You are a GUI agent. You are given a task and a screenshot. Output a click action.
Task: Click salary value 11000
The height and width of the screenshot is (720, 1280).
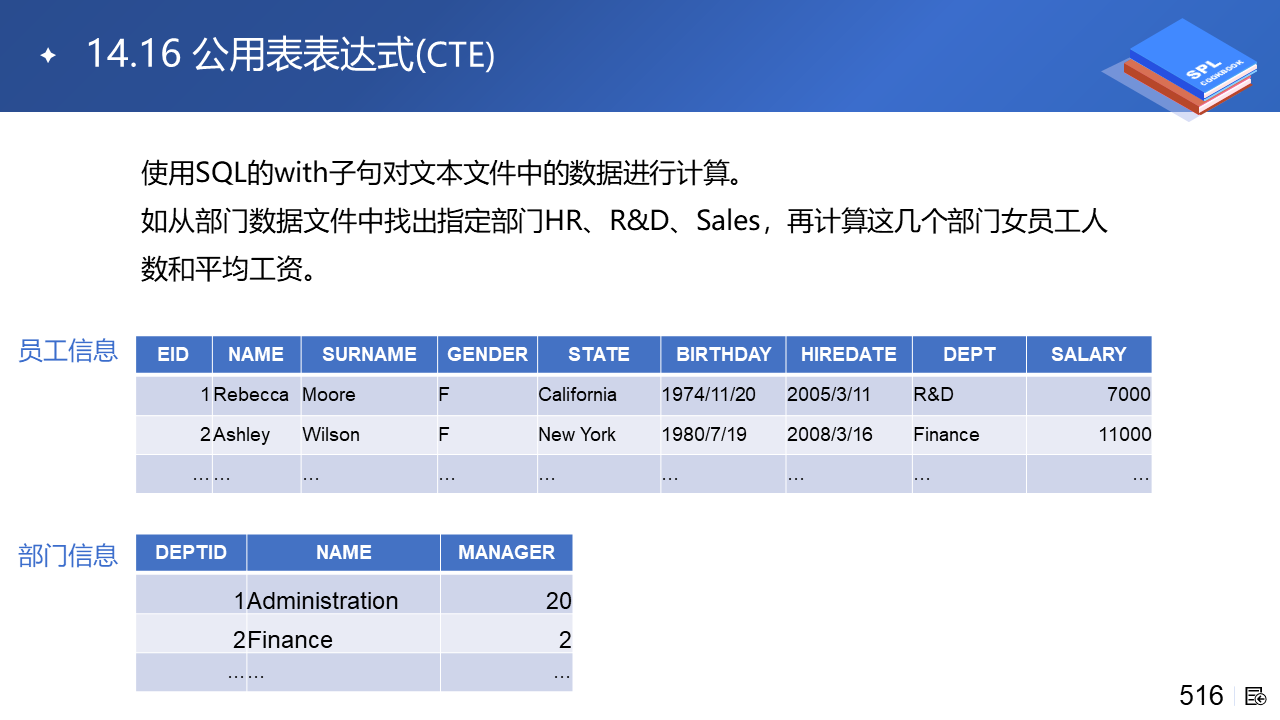click(1124, 435)
